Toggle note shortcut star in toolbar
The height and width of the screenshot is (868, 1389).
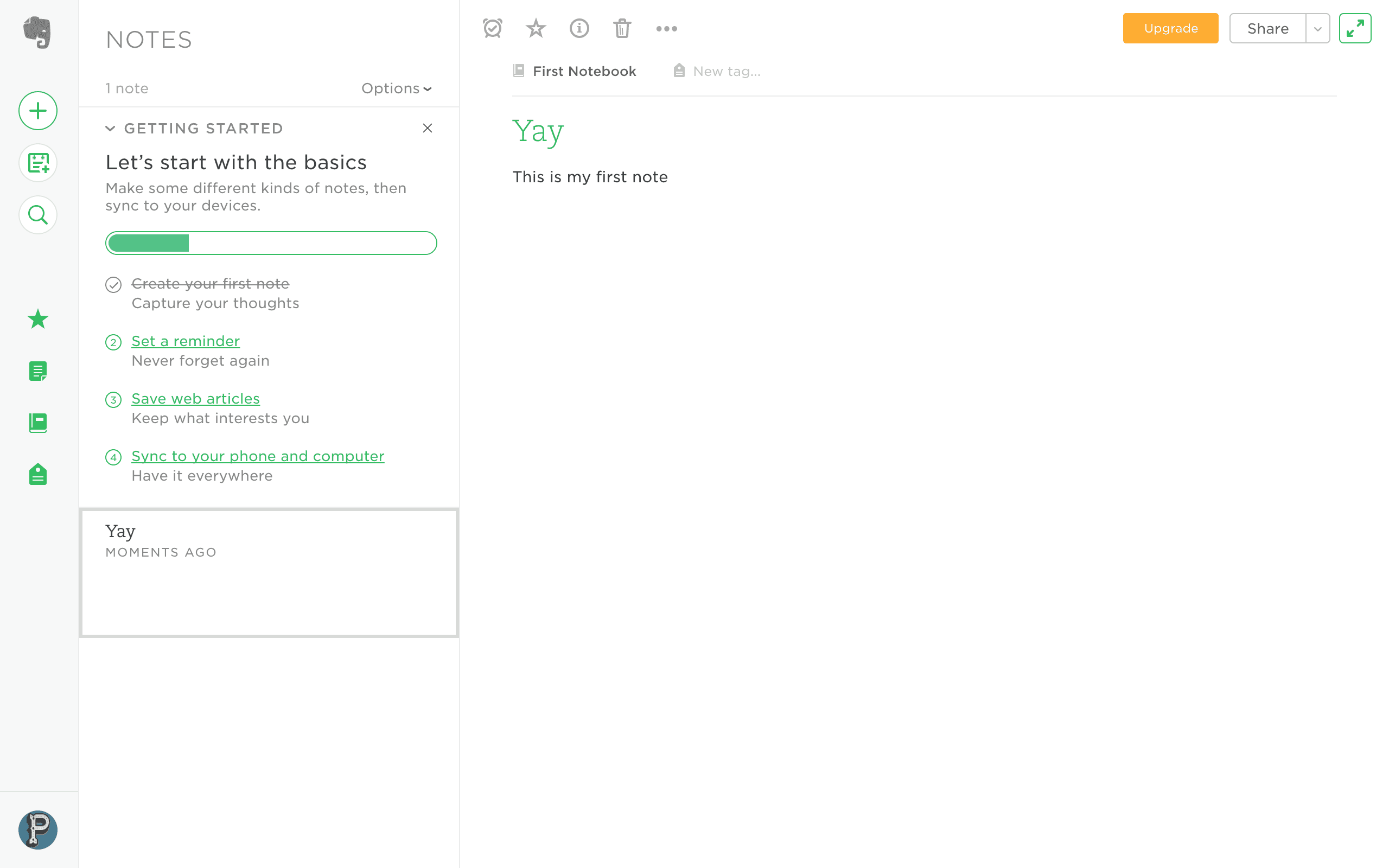pos(536,28)
